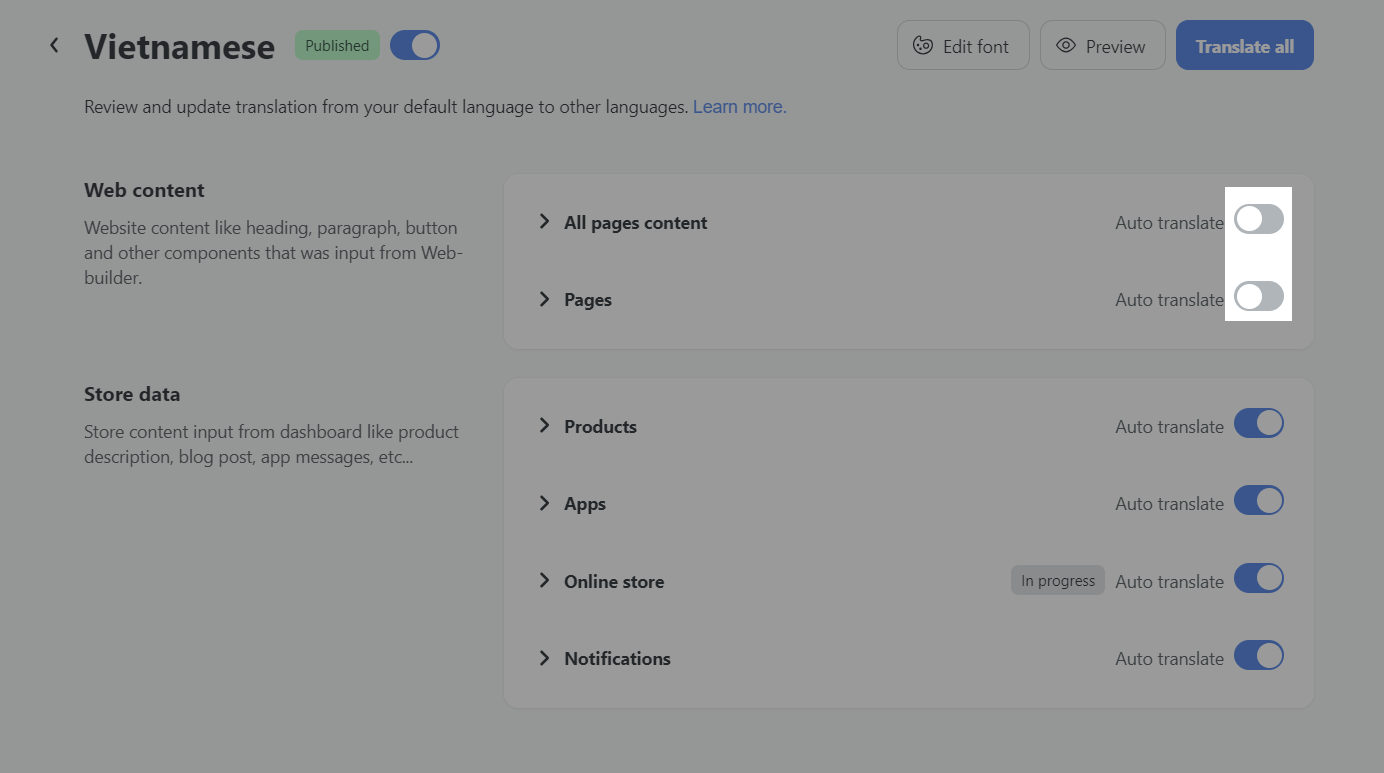Enable Auto translate for All pages content
This screenshot has height=773, width=1384.
pyautogui.click(x=1259, y=219)
